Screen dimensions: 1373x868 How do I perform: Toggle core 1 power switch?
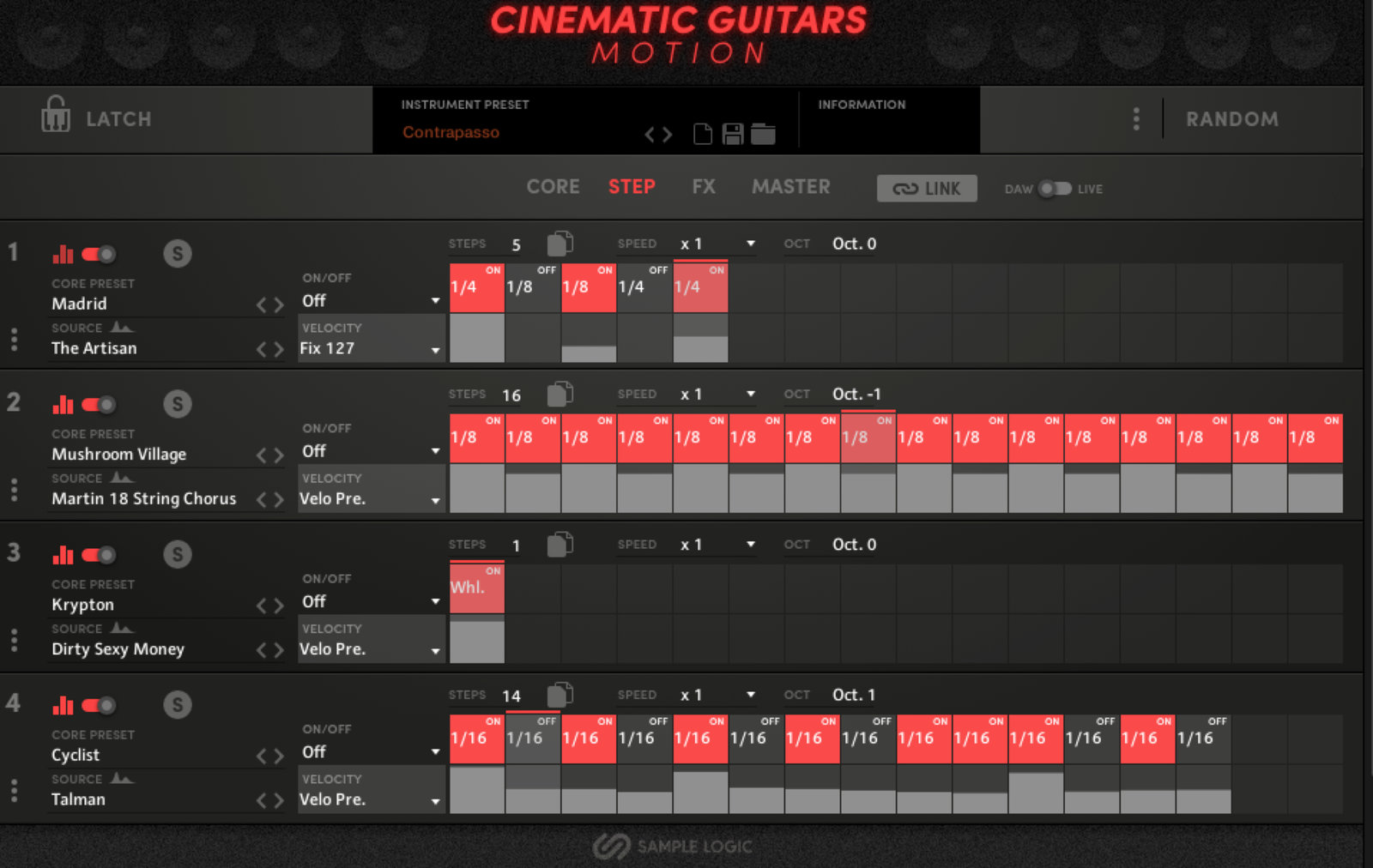[x=99, y=254]
